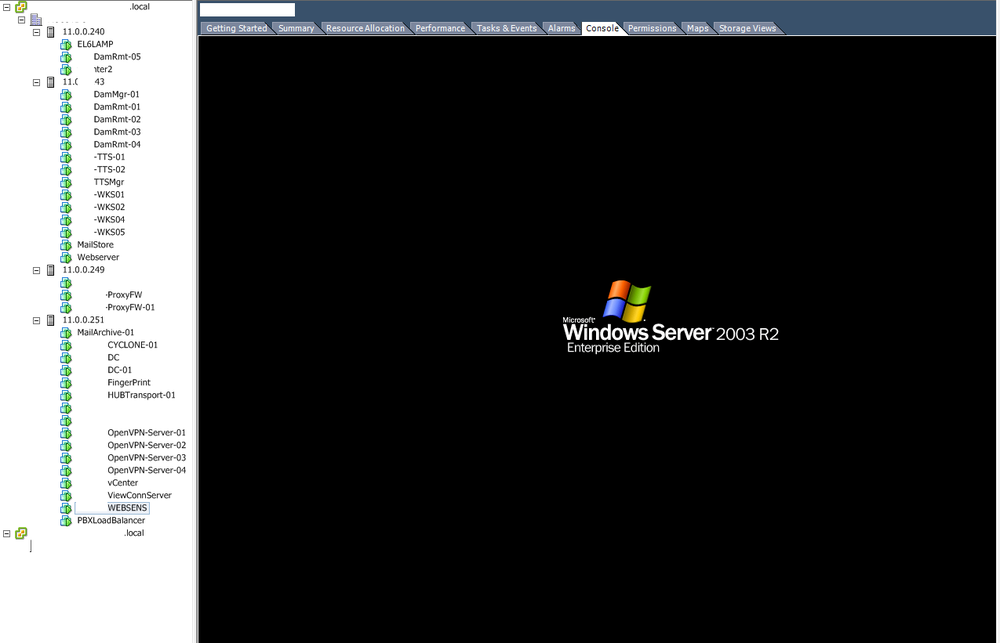Select the OpenVPN-Server-02 virtual machine
Screen dimensions: 1000x643
click(x=146, y=445)
